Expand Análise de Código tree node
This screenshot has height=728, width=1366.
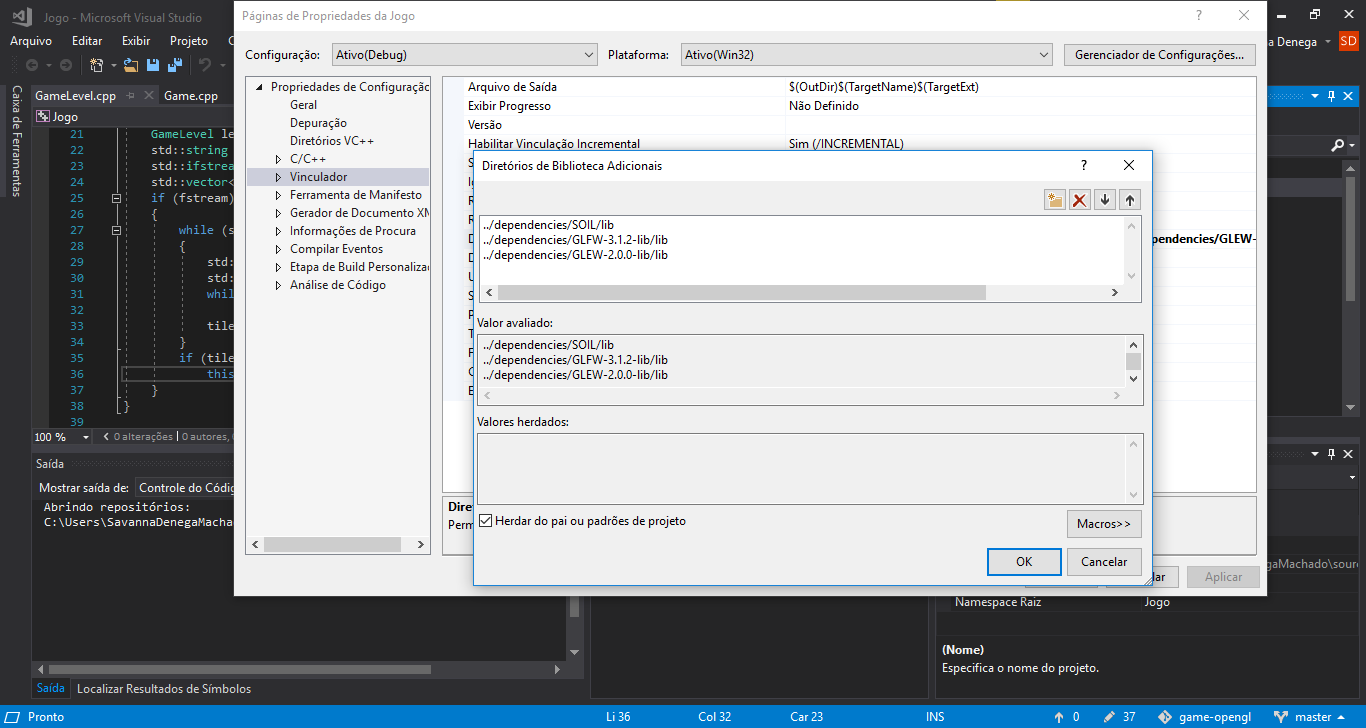[279, 285]
